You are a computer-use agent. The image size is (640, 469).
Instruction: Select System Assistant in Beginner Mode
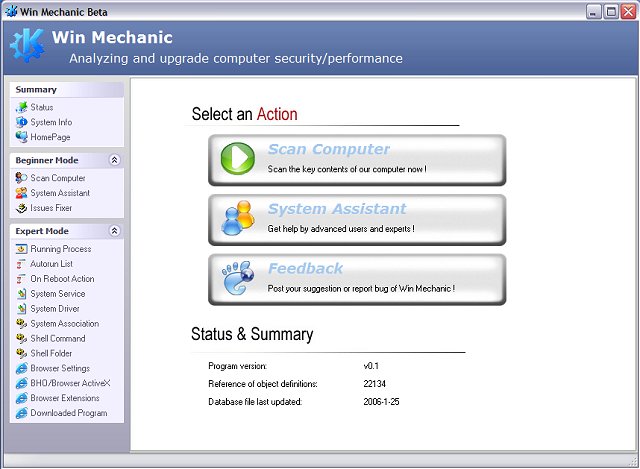60,193
